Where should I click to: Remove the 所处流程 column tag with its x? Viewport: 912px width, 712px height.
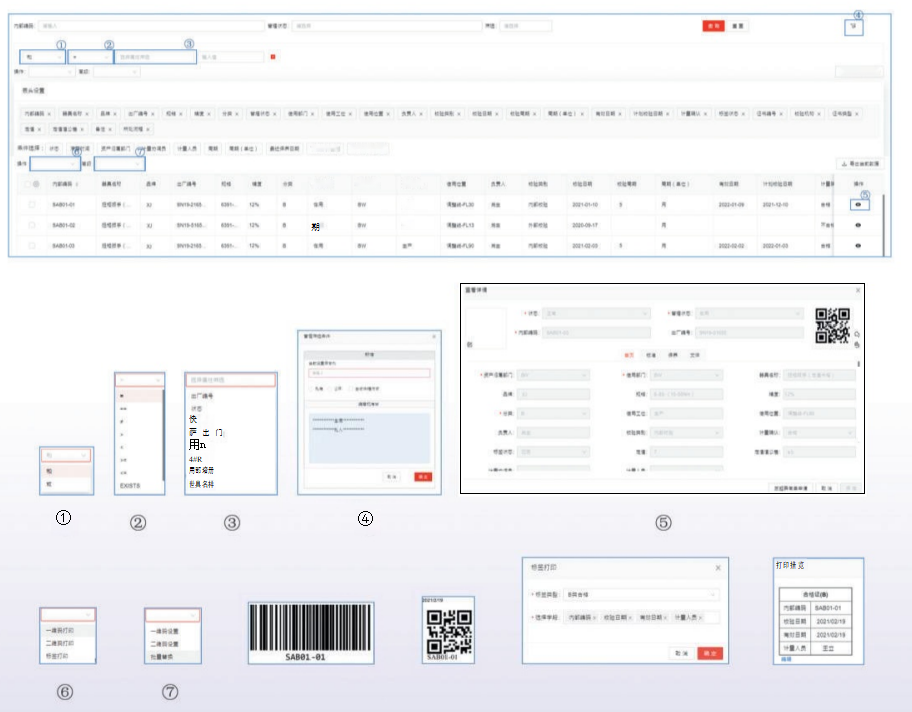pyautogui.click(x=148, y=129)
